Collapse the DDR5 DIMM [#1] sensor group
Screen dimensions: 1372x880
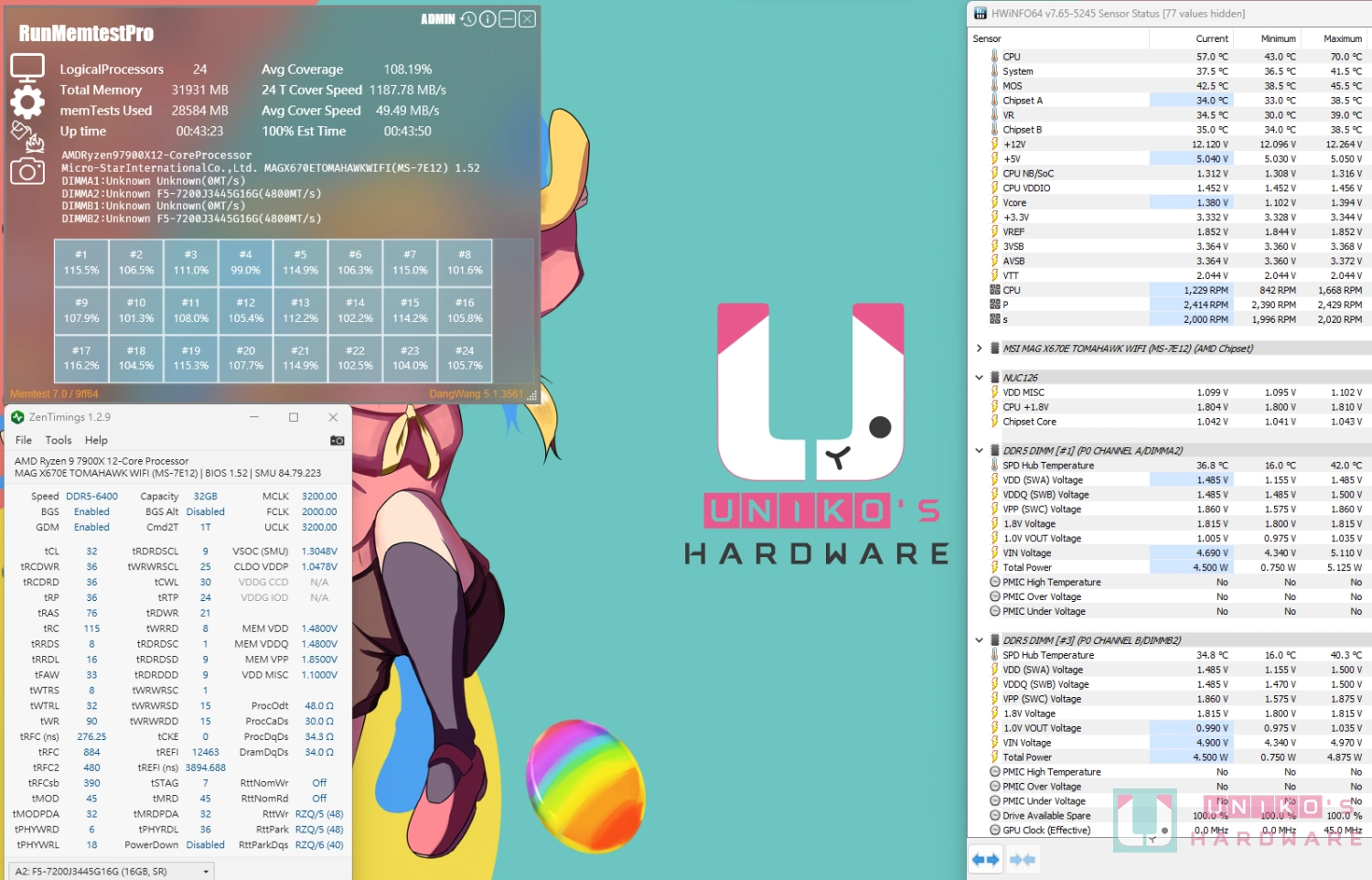(x=979, y=450)
